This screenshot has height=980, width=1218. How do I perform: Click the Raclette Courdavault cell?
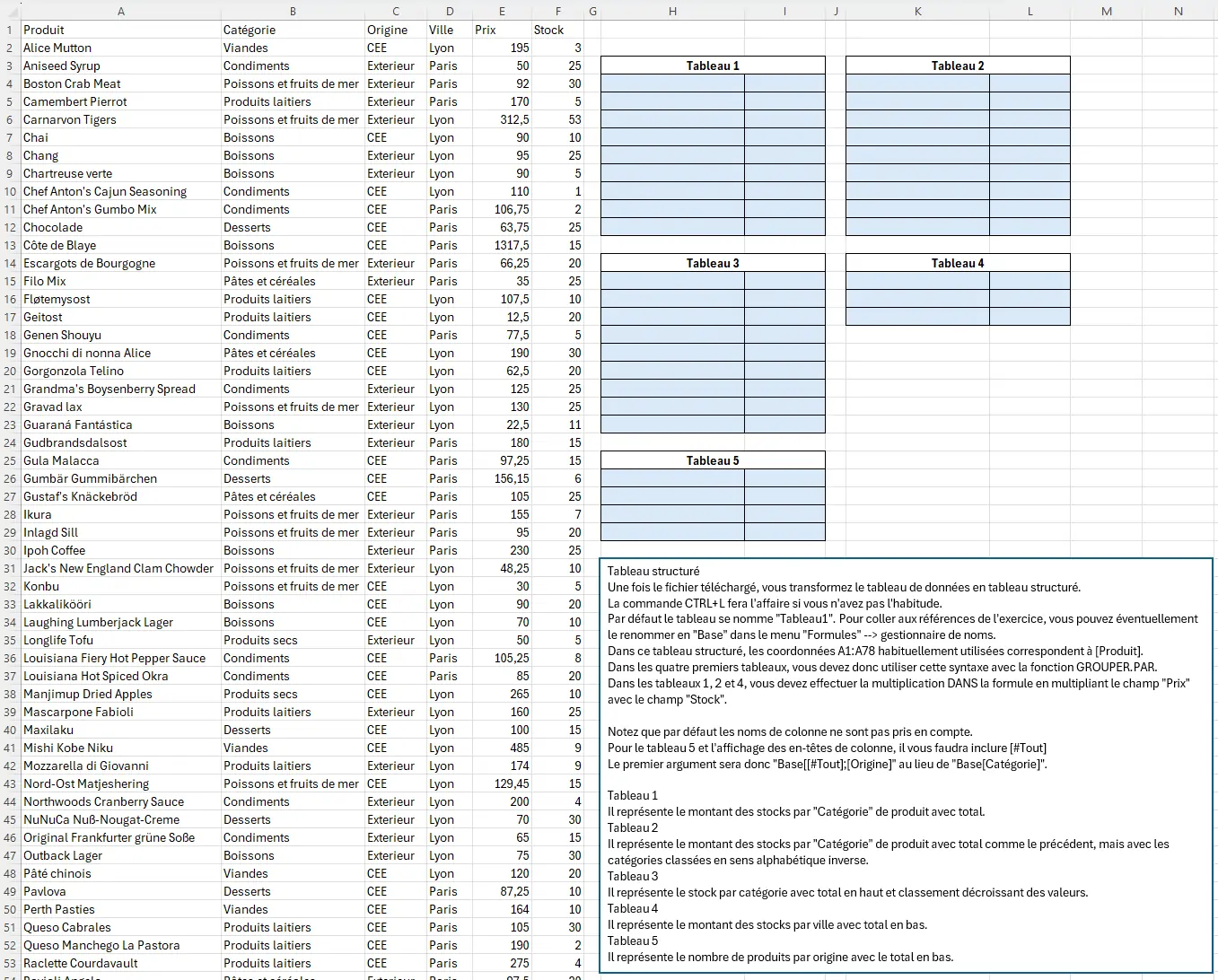121,963
